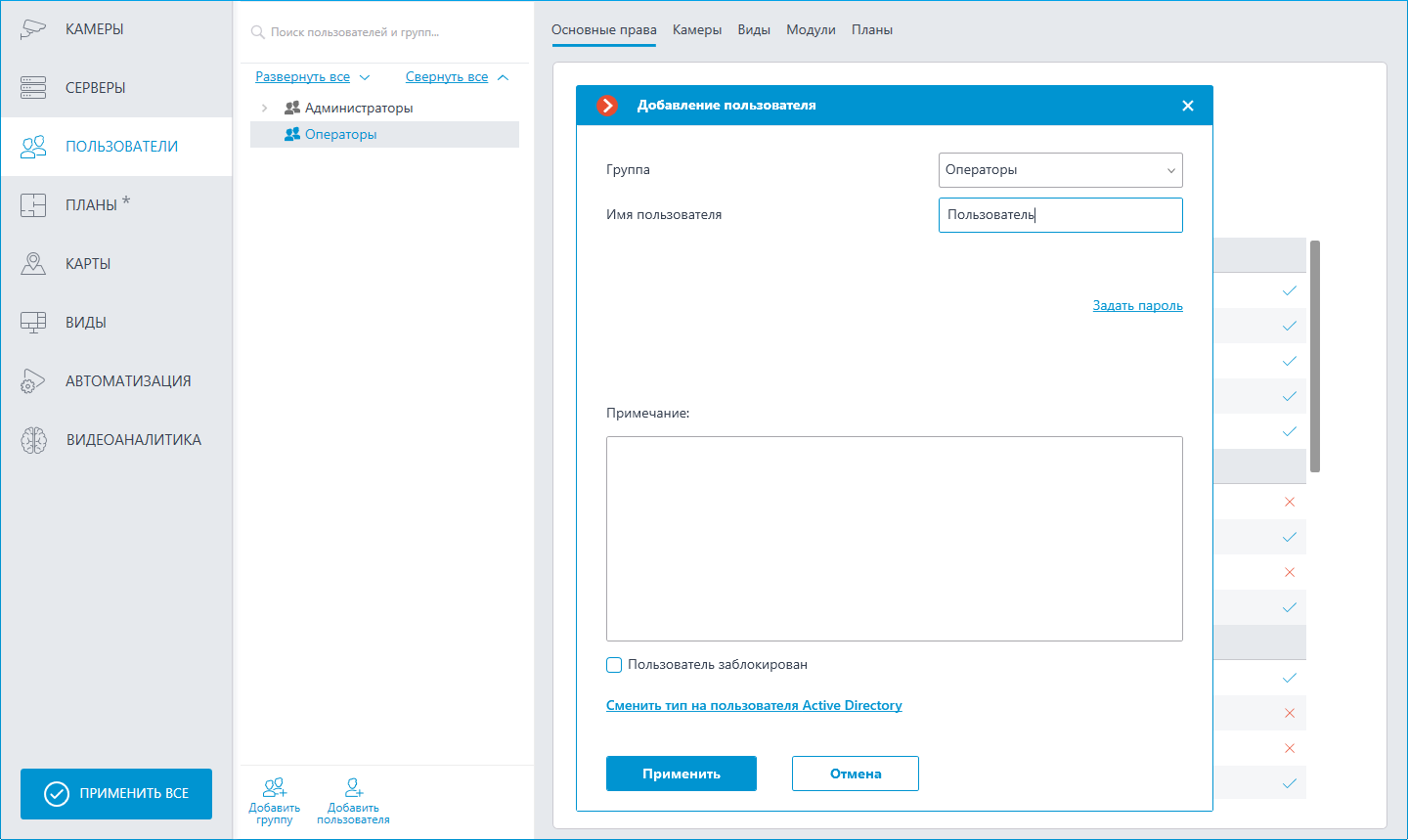Open the Серверы section icon
The width and height of the screenshot is (1408, 840).
click(x=33, y=87)
